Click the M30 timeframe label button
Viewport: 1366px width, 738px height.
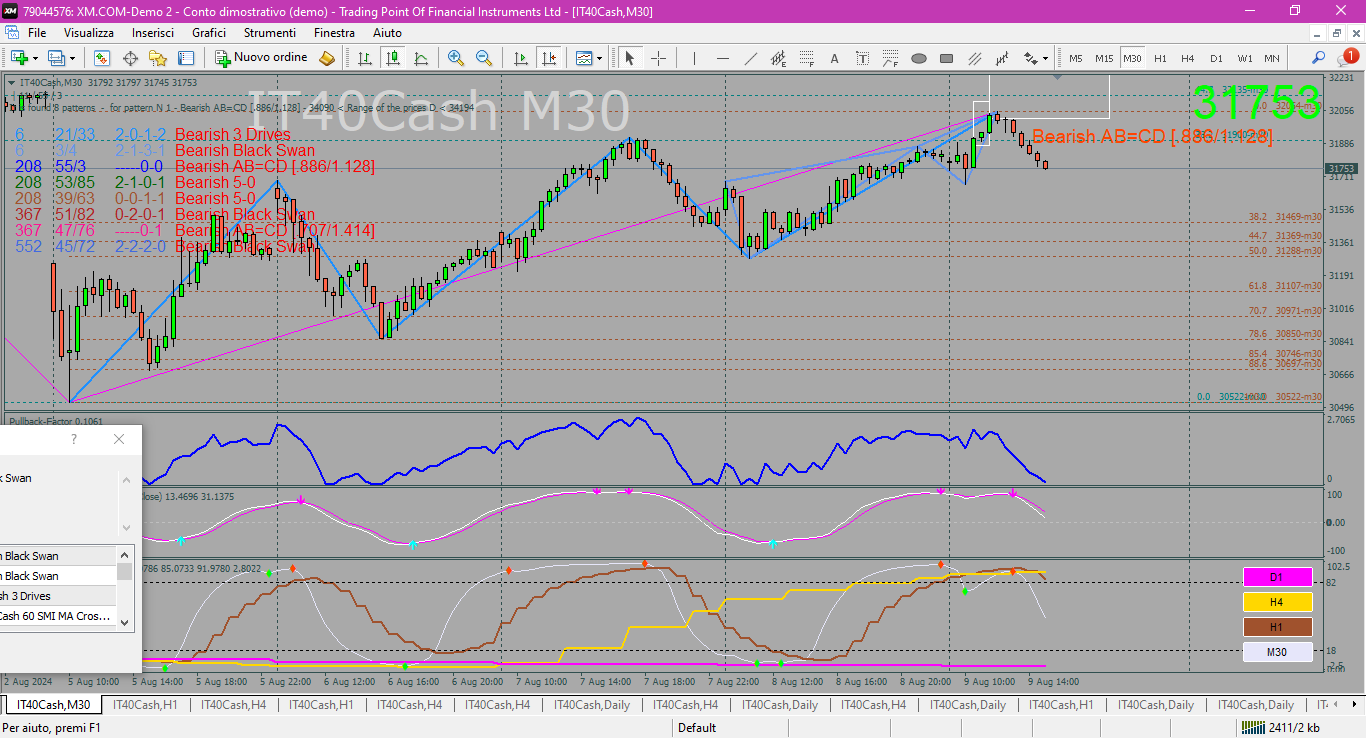pos(1277,652)
